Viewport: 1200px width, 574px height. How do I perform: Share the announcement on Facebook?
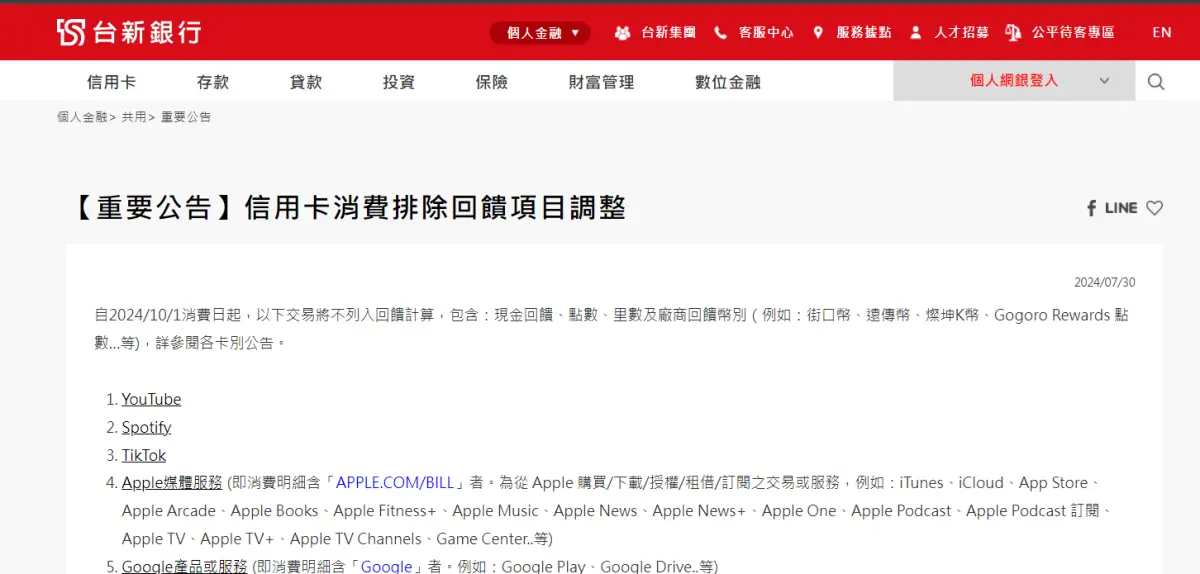(1092, 208)
